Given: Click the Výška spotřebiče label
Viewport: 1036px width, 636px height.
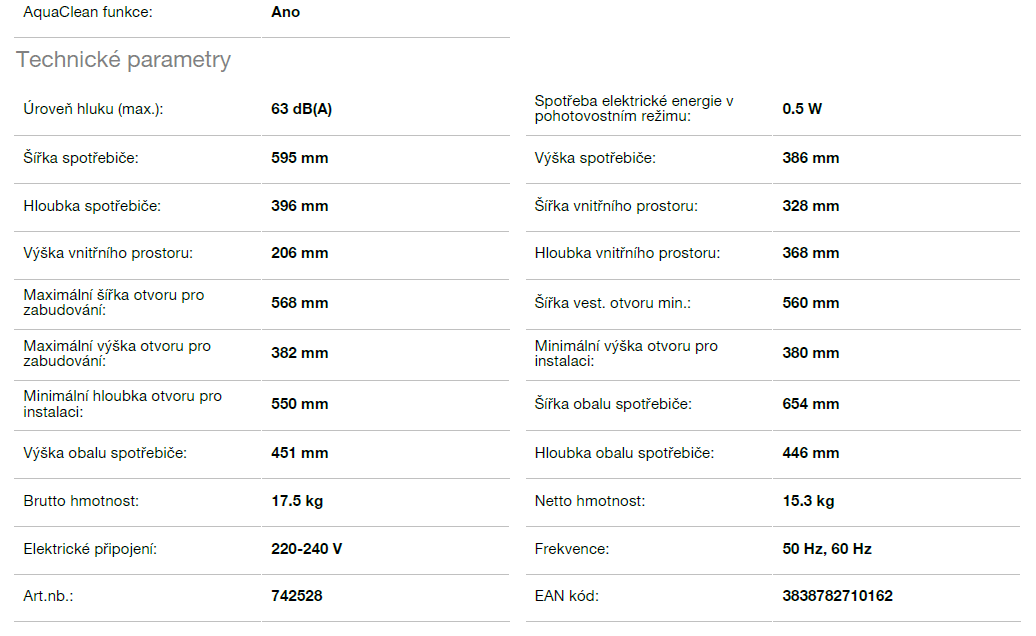Looking at the screenshot, I should click(595, 158).
